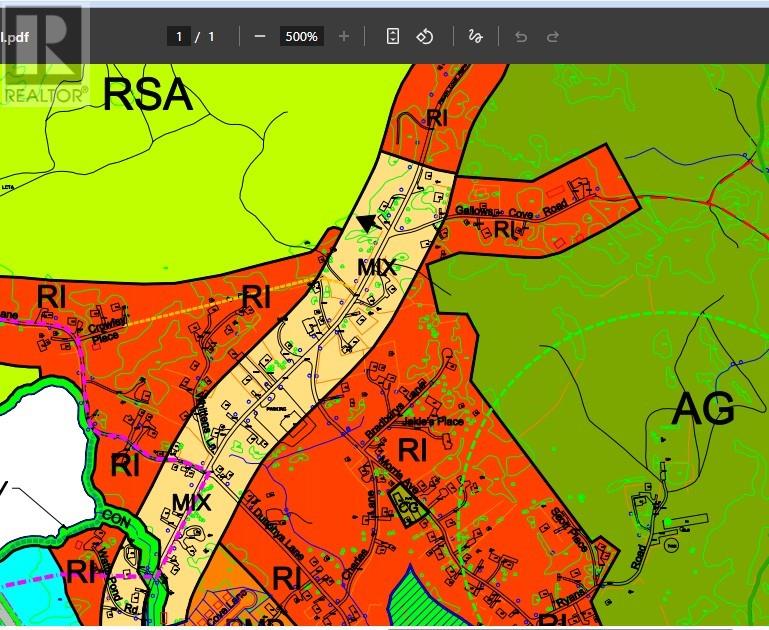Click the CON zone label on map
This screenshot has height=630, width=769.
[x=115, y=517]
